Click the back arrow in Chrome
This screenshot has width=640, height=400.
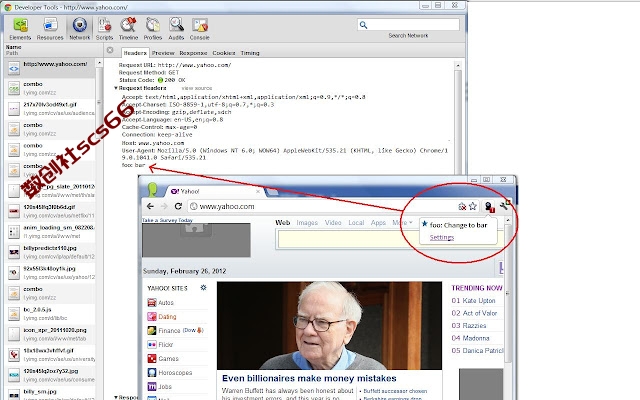click(x=150, y=206)
